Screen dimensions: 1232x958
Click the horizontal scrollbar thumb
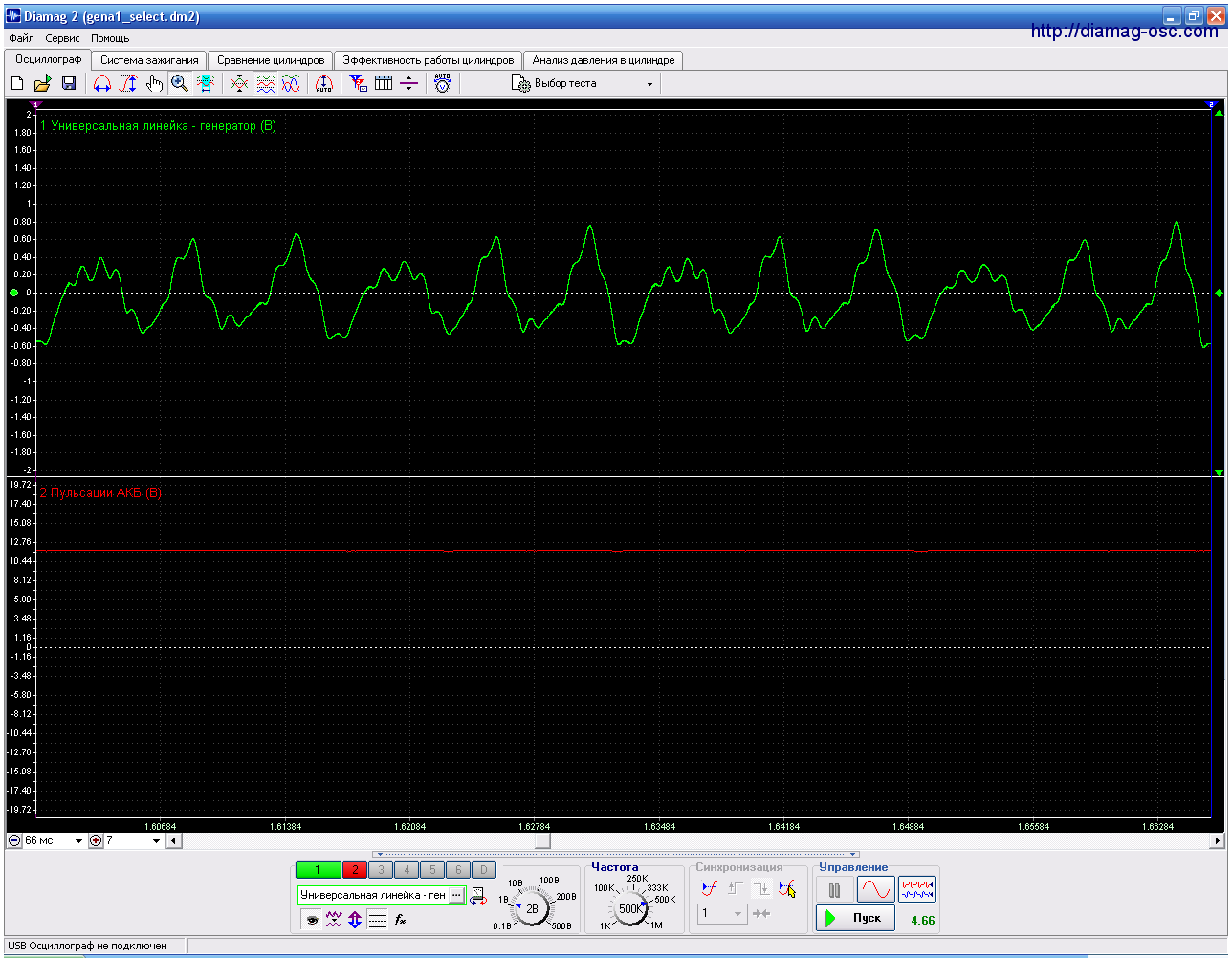(x=542, y=841)
